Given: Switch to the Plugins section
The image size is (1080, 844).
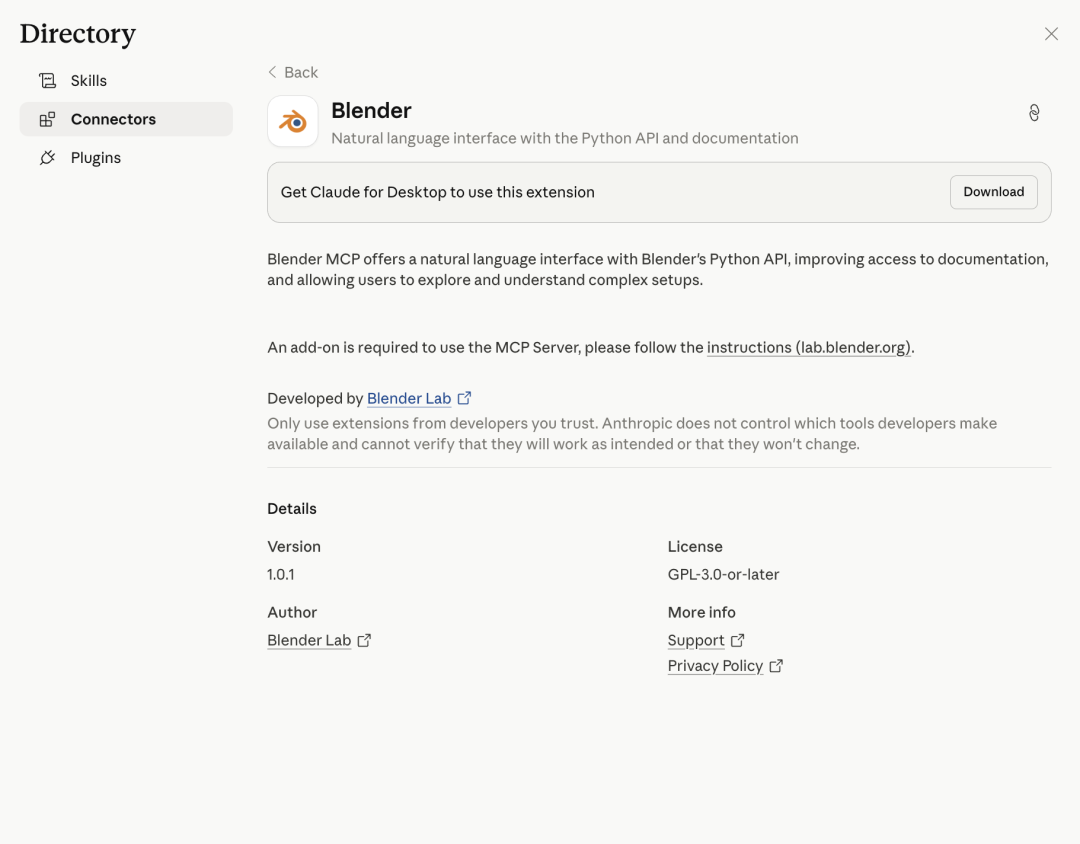Looking at the screenshot, I should [96, 158].
